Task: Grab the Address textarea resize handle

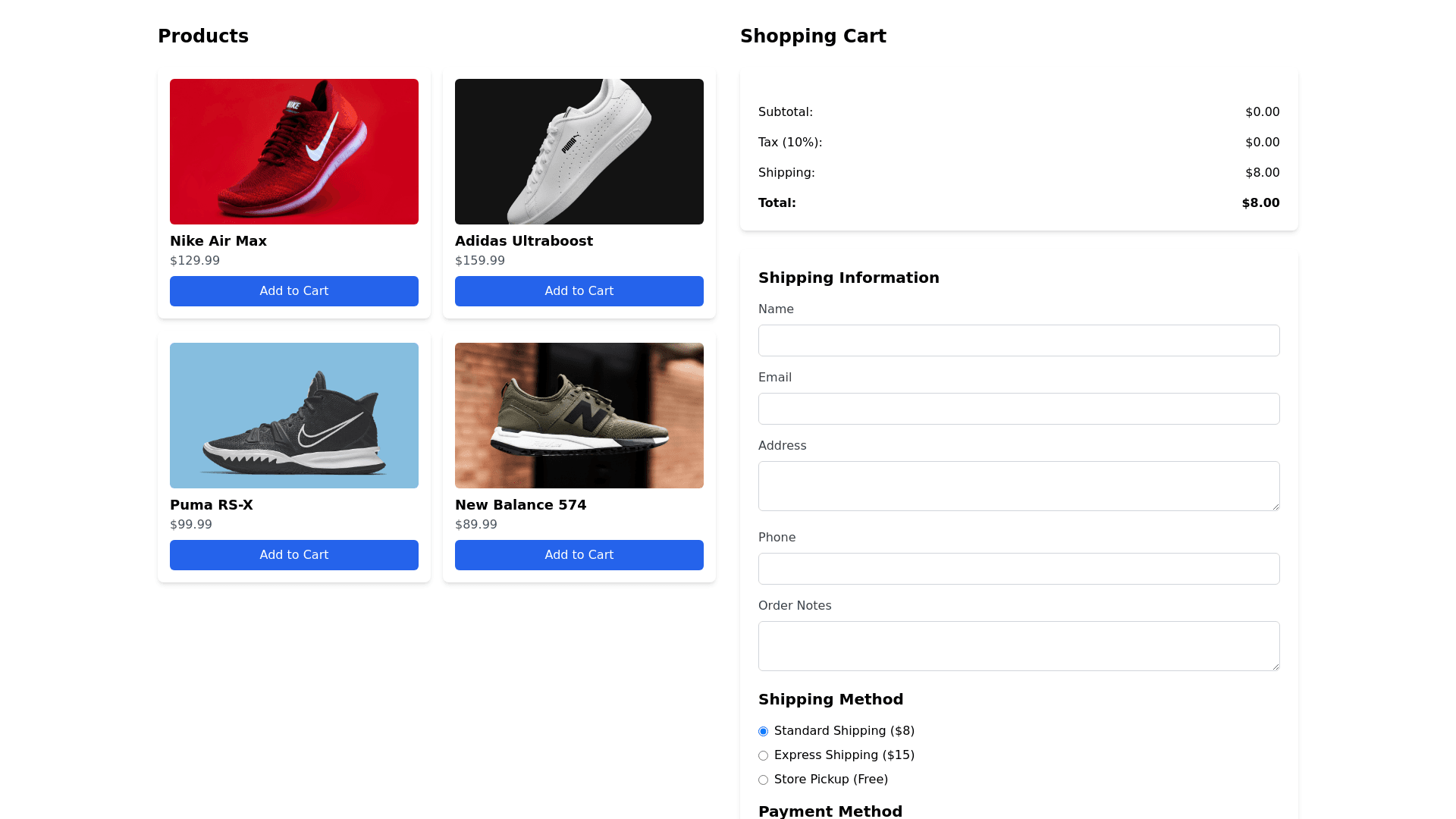Action: click(x=1276, y=507)
